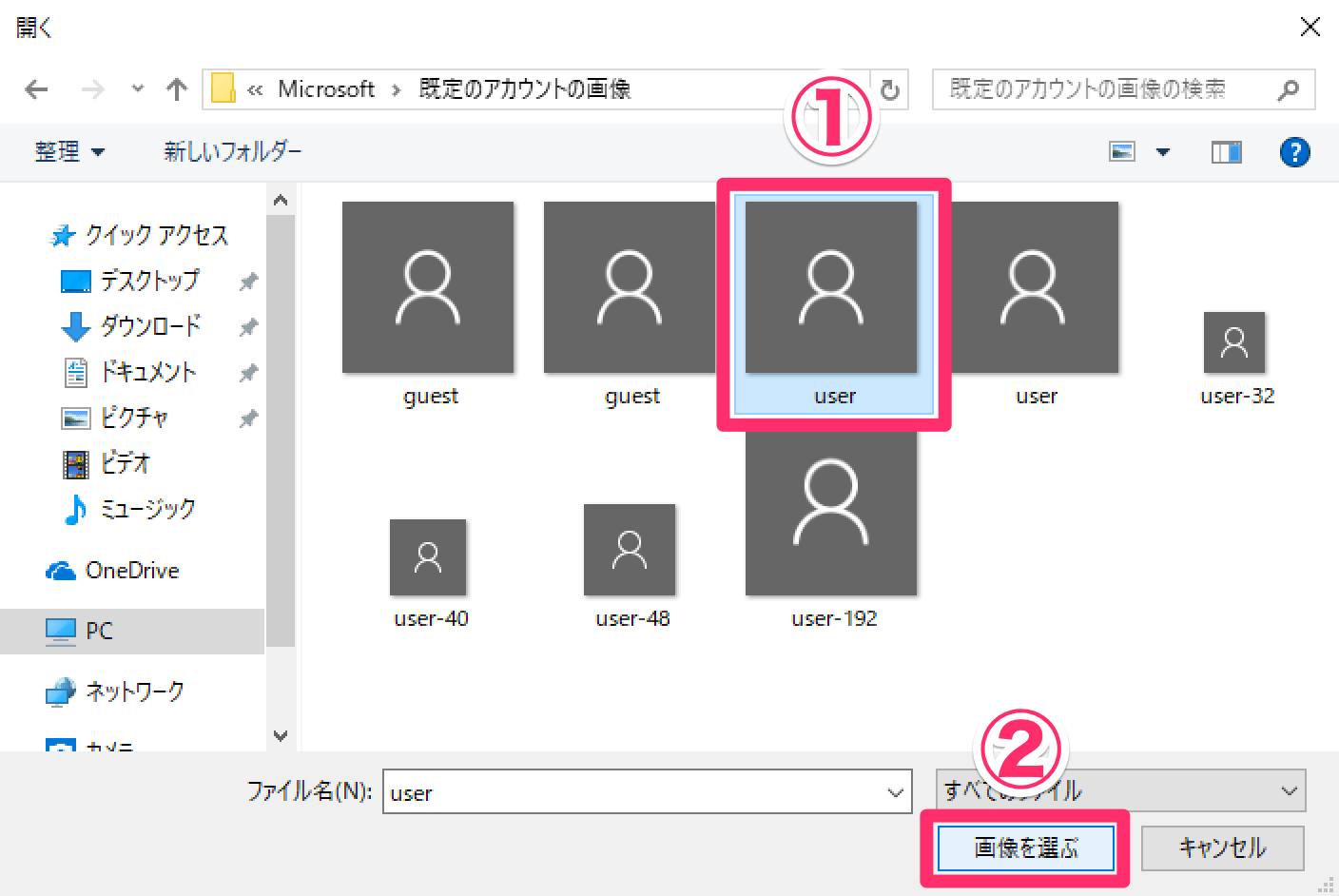The width and height of the screenshot is (1339, 896).
Task: Open the file type filter dropdown
Action: [1120, 790]
